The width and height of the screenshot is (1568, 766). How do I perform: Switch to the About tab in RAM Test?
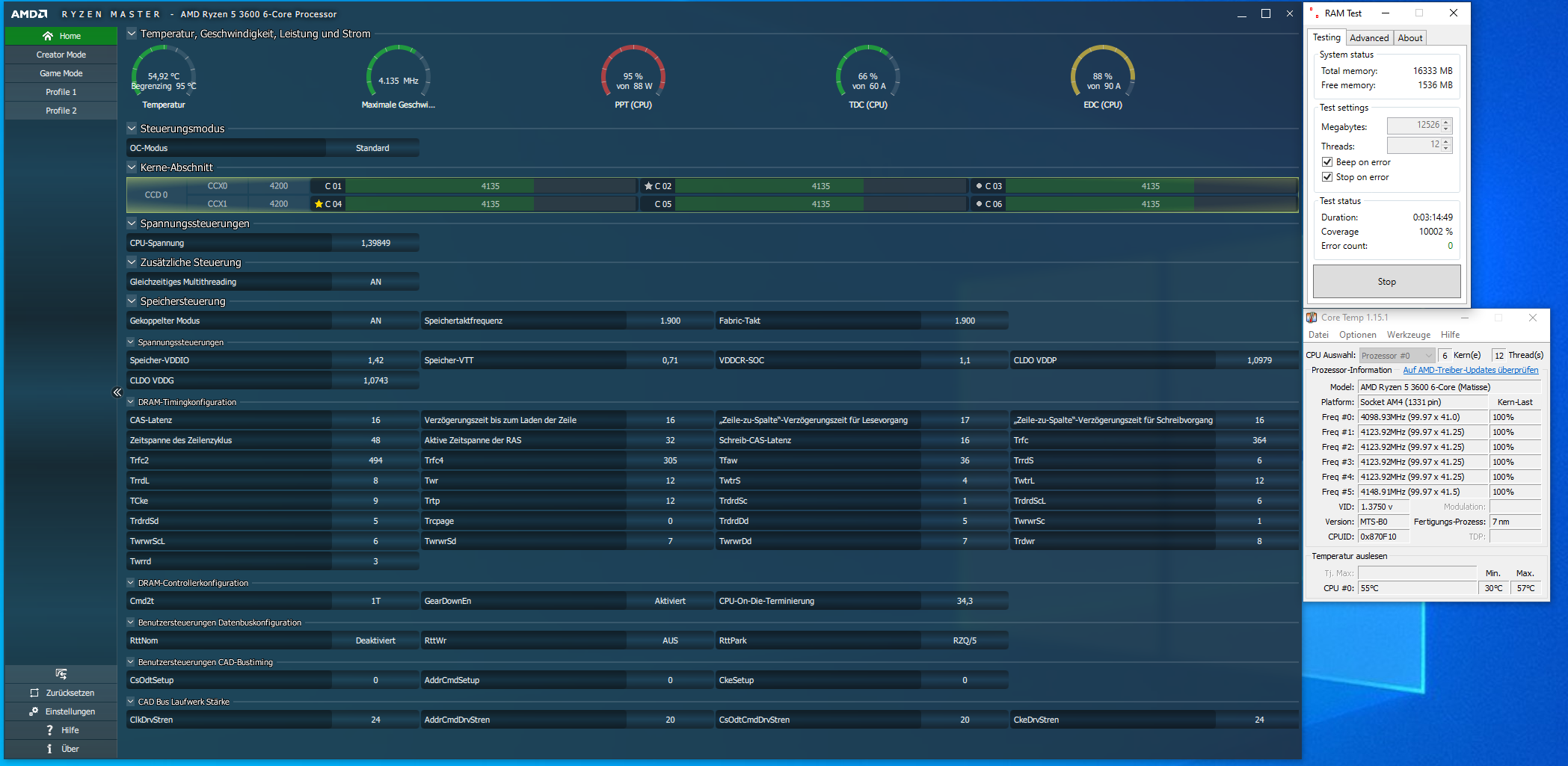pyautogui.click(x=1410, y=38)
